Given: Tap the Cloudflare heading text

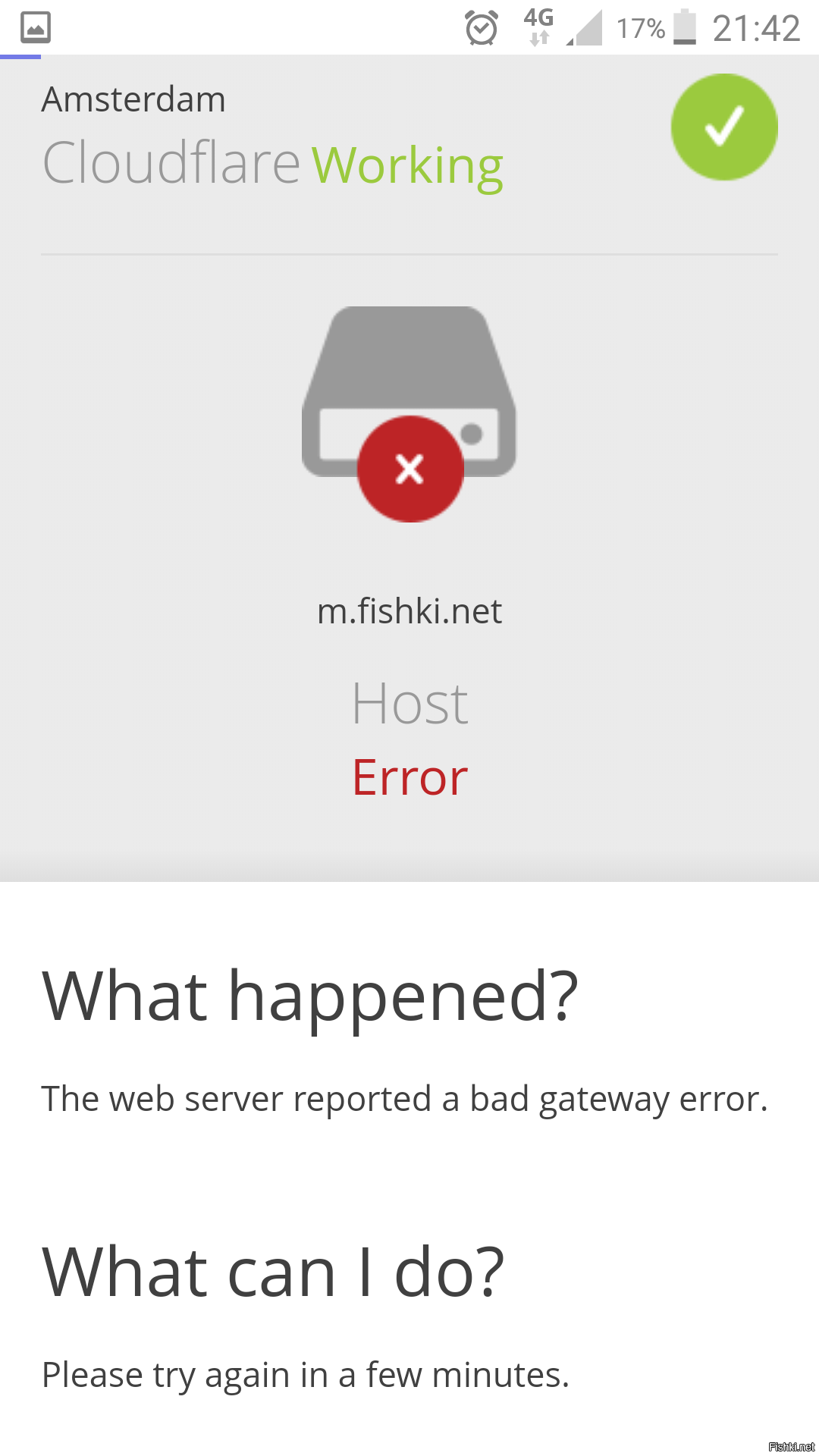Looking at the screenshot, I should (x=171, y=163).
